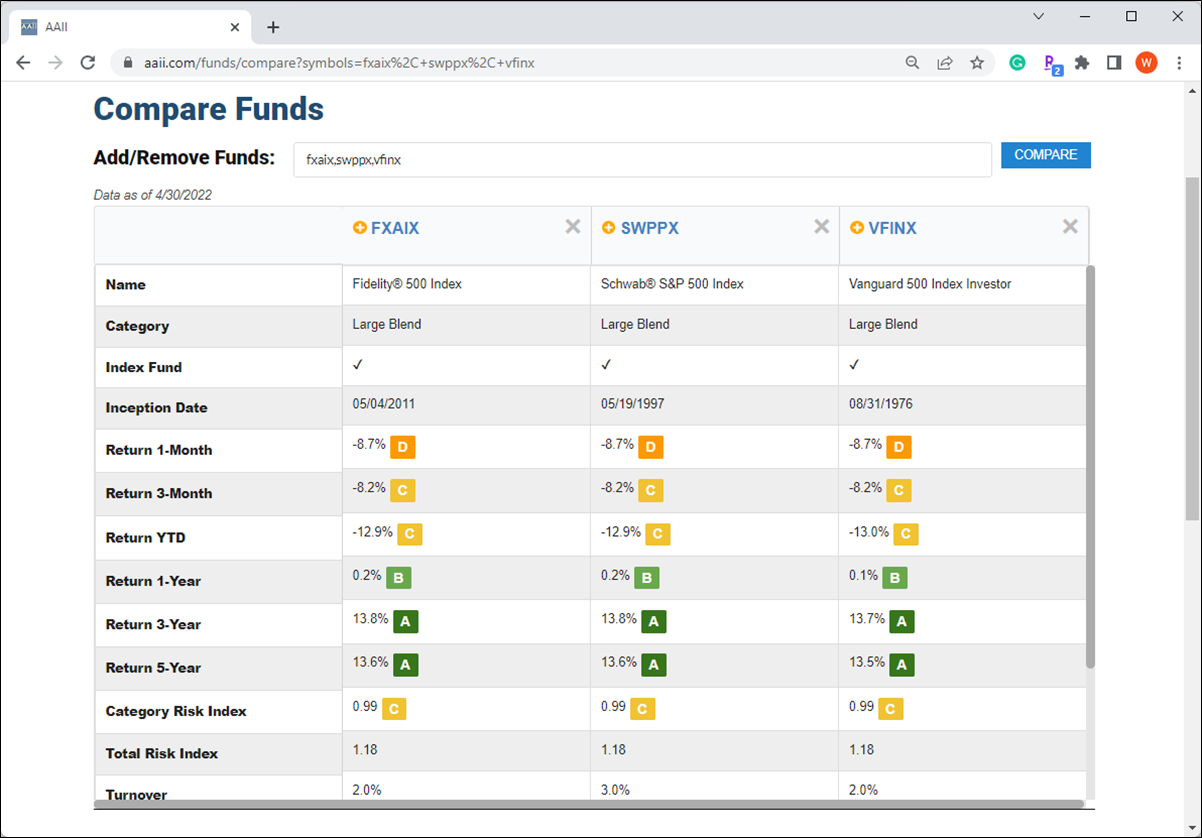Bookmark this page with the star icon
Image resolution: width=1202 pixels, height=838 pixels.
click(x=977, y=63)
